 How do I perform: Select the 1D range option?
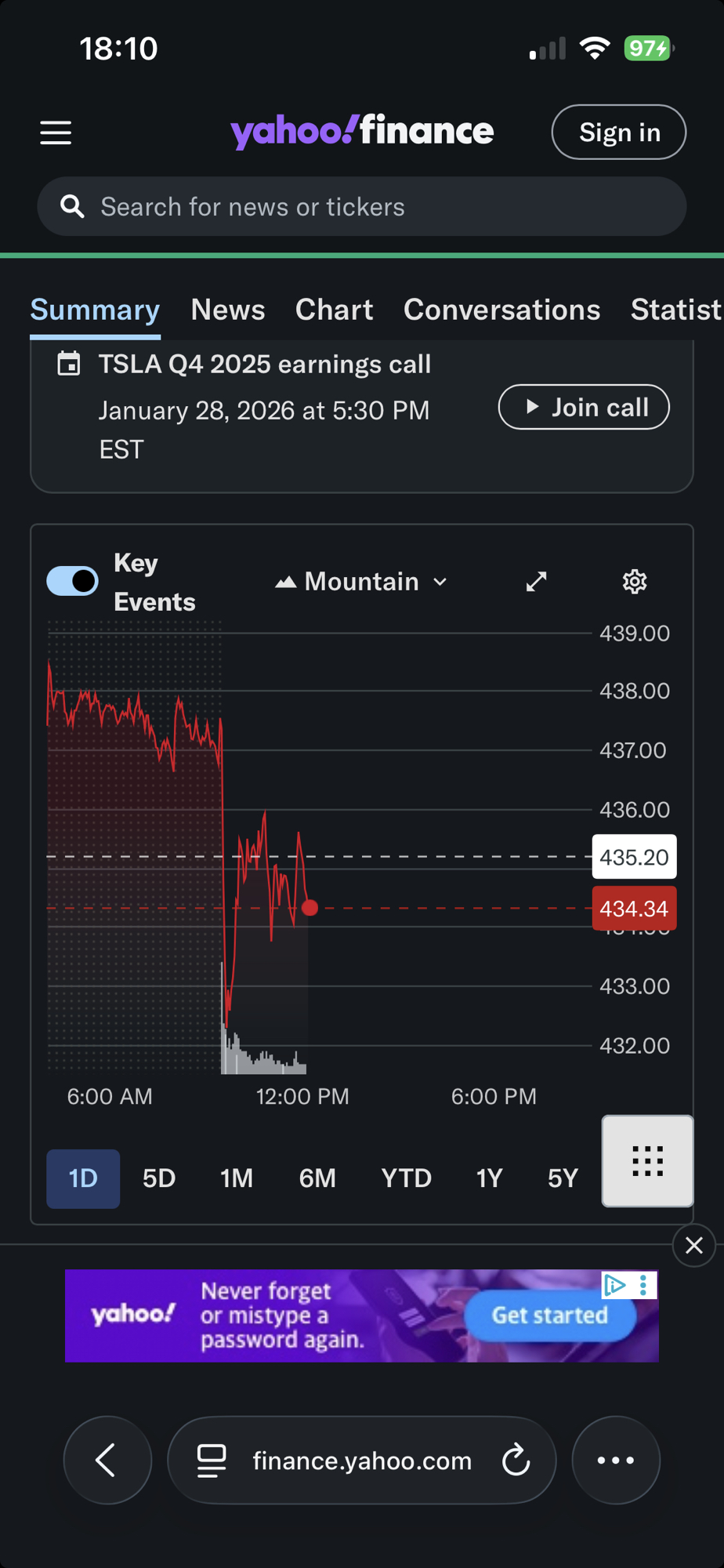[83, 1178]
